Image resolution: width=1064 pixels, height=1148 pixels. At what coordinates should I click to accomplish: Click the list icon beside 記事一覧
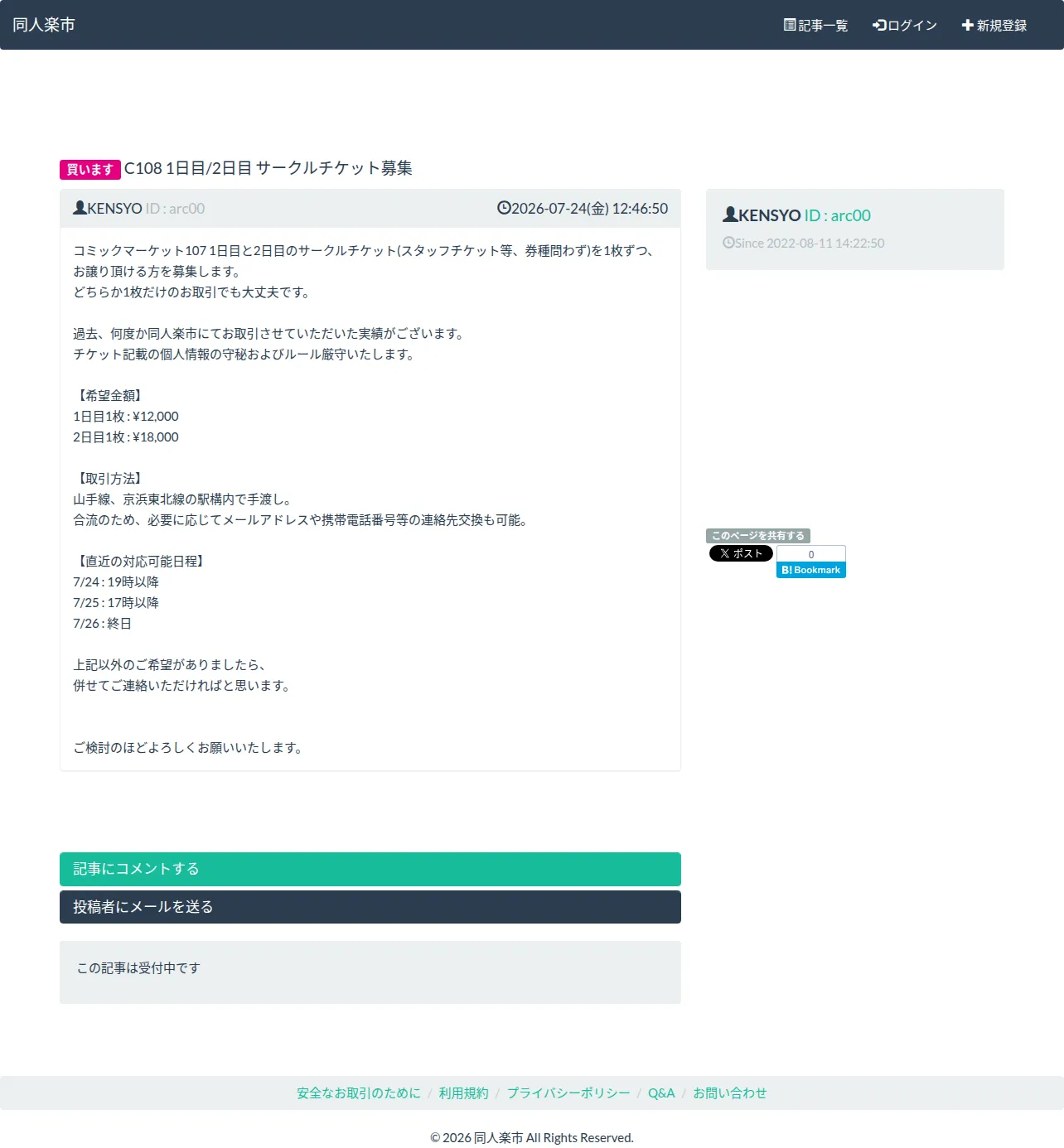(x=790, y=25)
